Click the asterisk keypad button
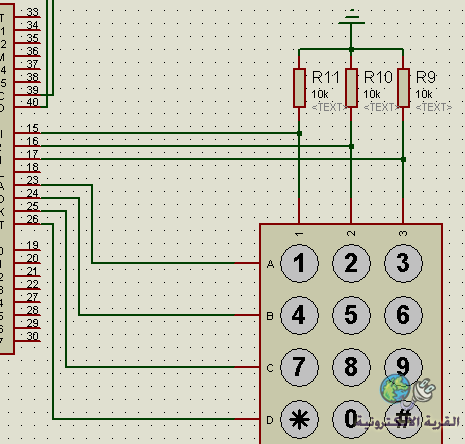 tap(299, 419)
